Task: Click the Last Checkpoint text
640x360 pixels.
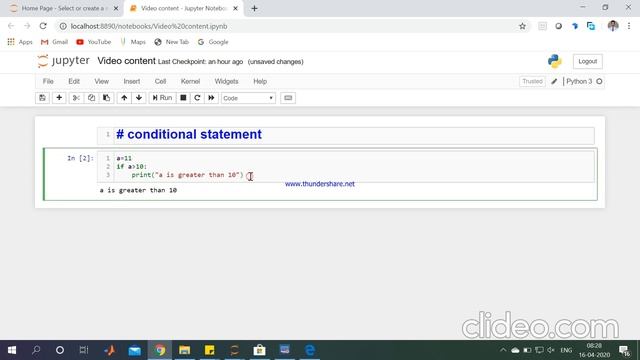Action: [x=200, y=62]
